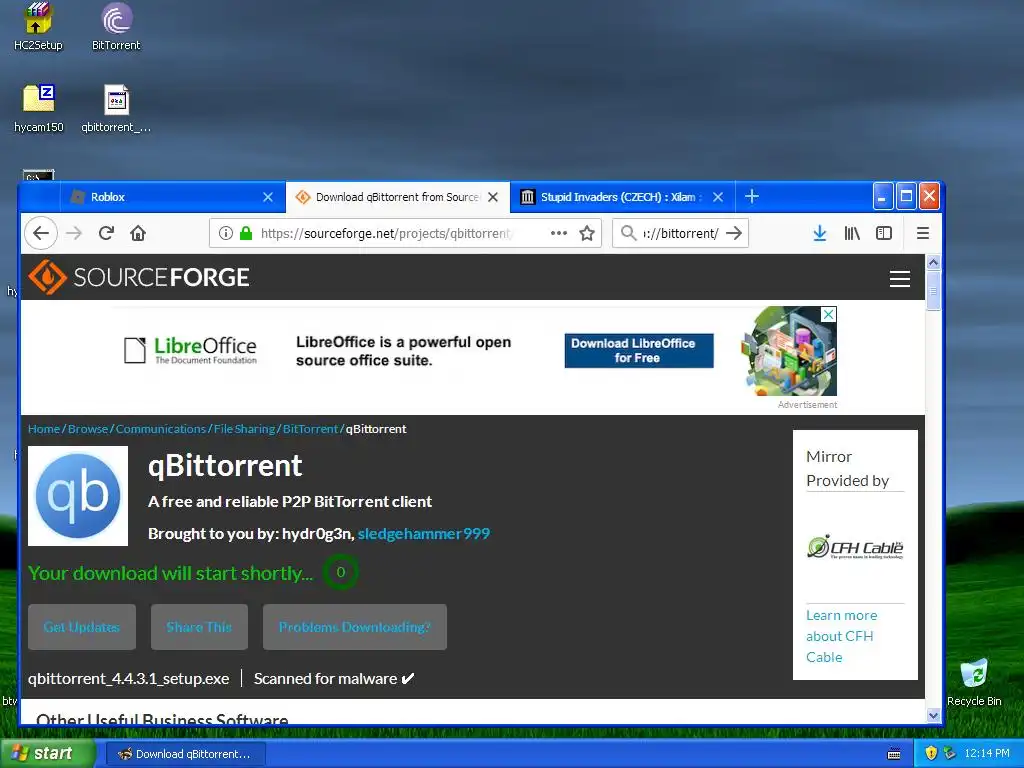The height and width of the screenshot is (768, 1024).
Task: Reload the SourceForge page
Action: click(x=106, y=233)
